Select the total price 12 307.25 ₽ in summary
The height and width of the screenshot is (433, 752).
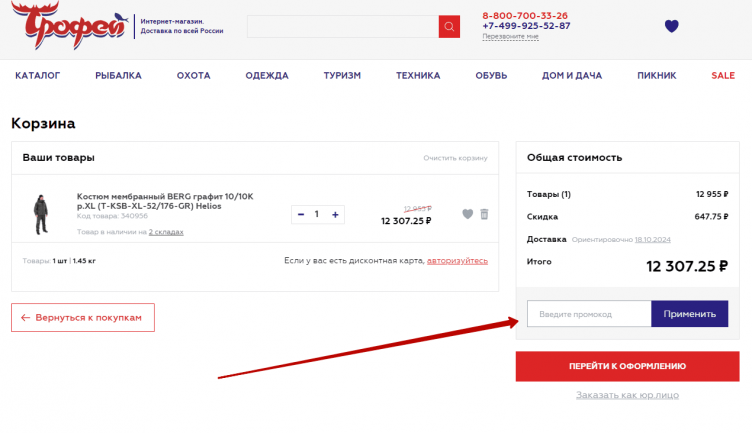[x=687, y=267]
